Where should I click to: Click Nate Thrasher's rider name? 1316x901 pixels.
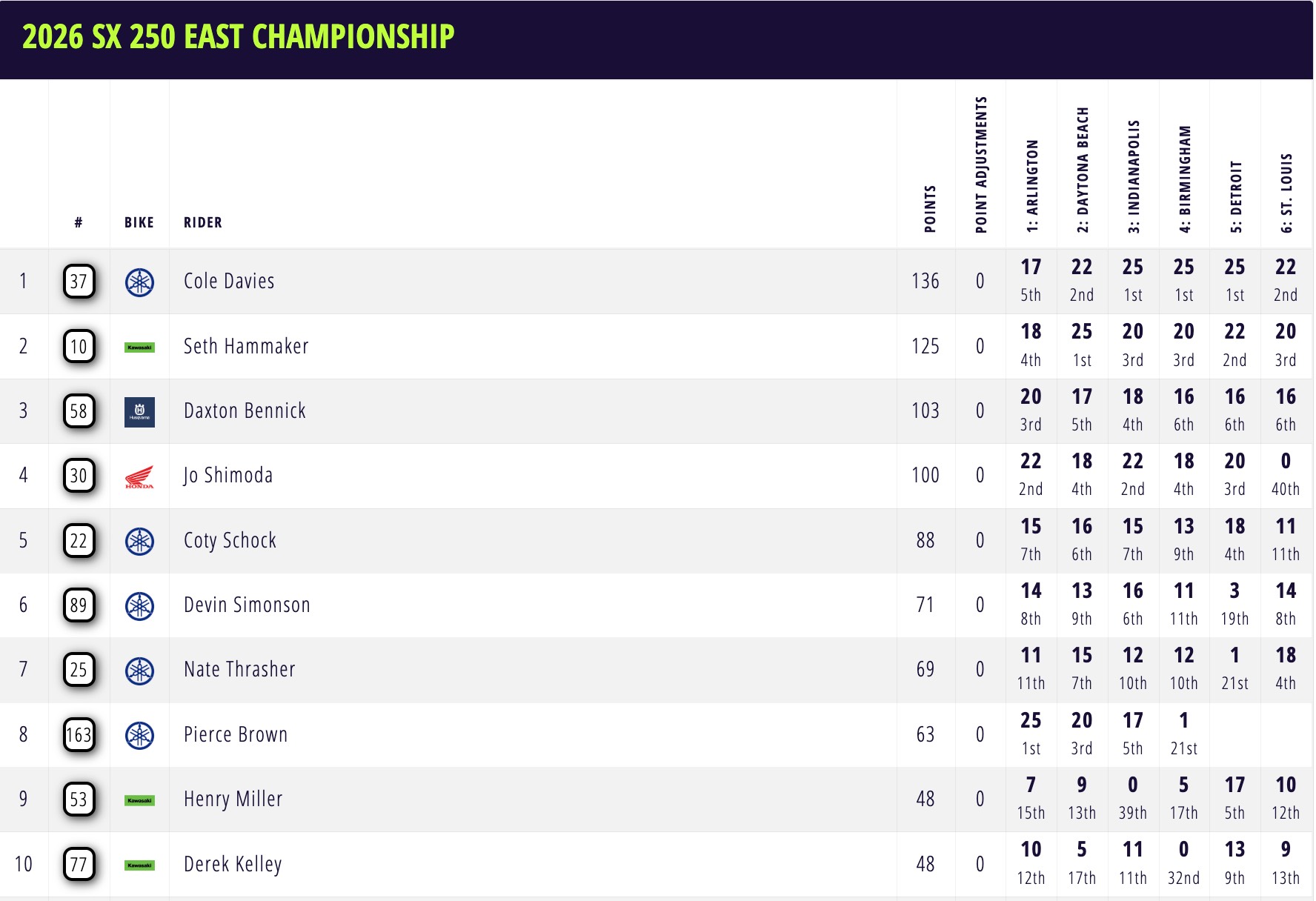(239, 670)
